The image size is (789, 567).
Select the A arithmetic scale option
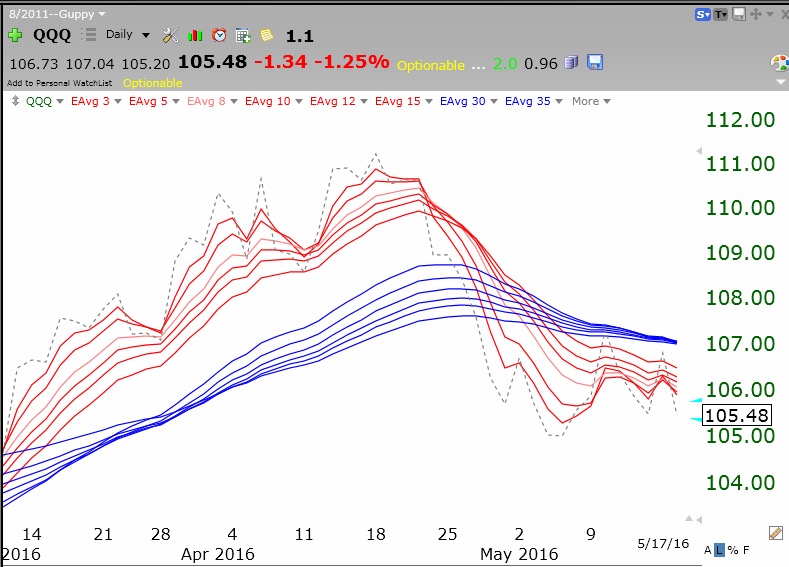(707, 550)
